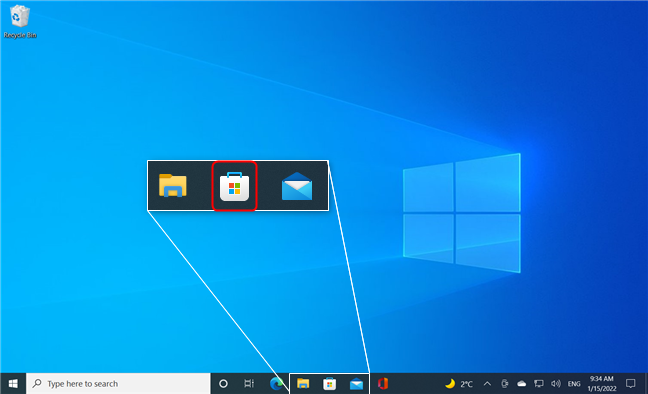Open the volume speaker control

click(556, 384)
